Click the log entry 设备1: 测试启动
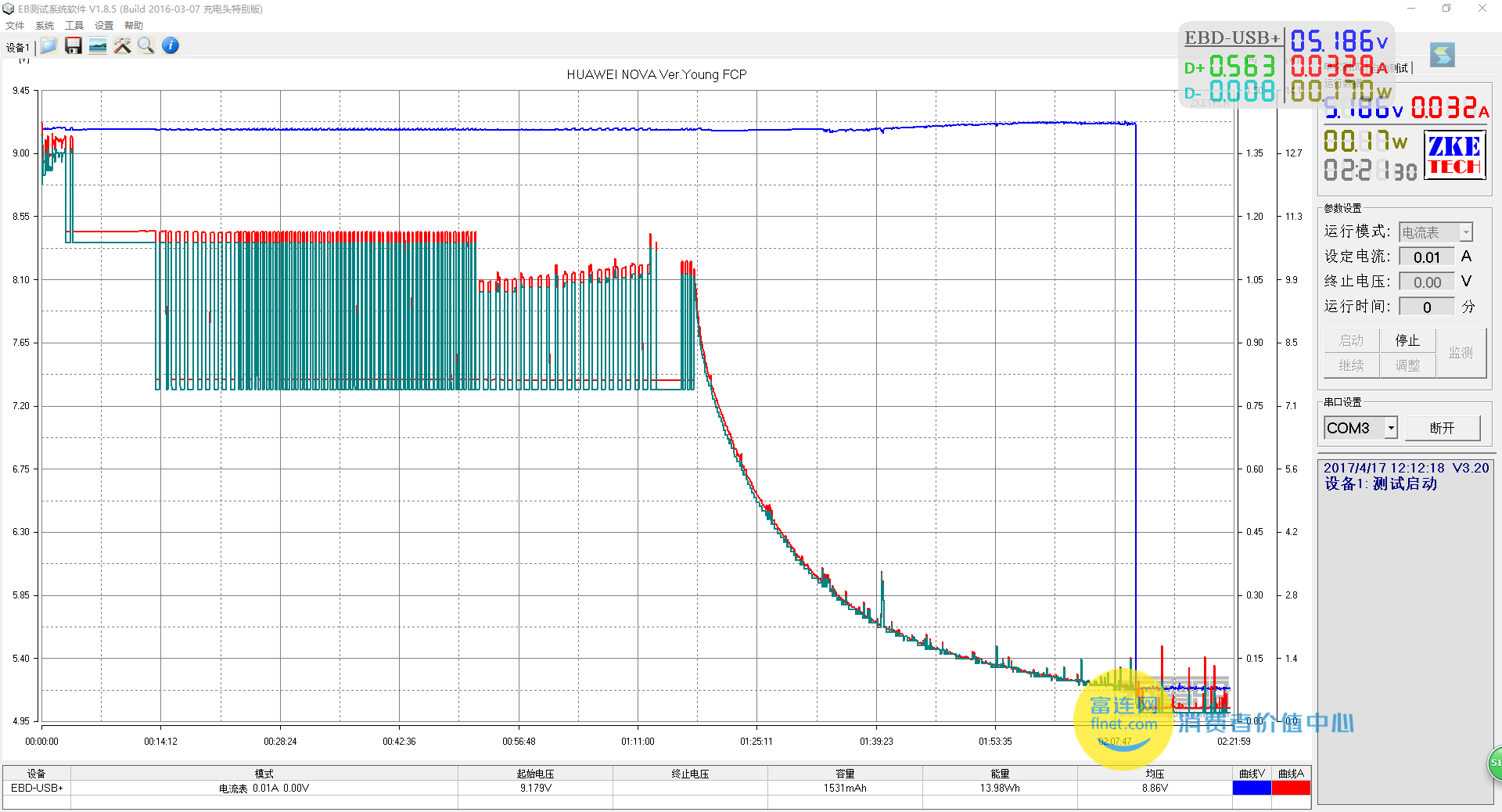The width and height of the screenshot is (1502, 812). [1381, 484]
